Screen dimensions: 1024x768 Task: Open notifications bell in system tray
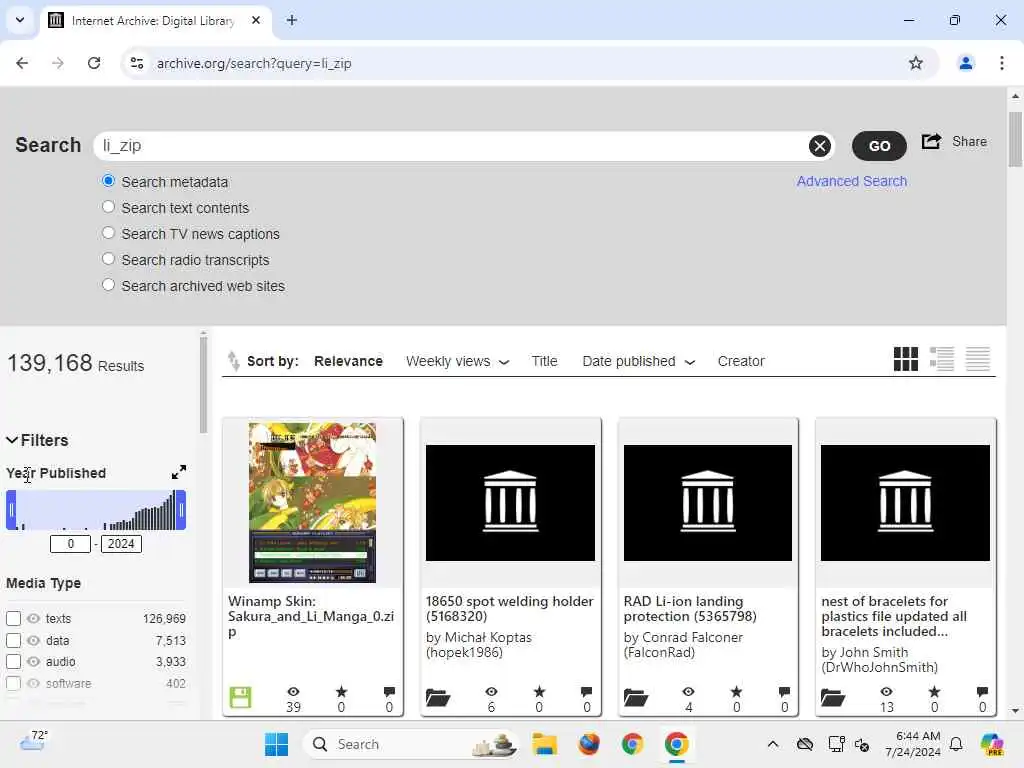click(x=956, y=744)
